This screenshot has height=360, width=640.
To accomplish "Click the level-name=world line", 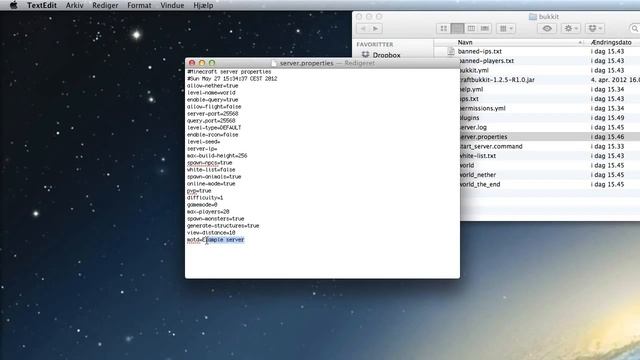I will tap(211, 93).
